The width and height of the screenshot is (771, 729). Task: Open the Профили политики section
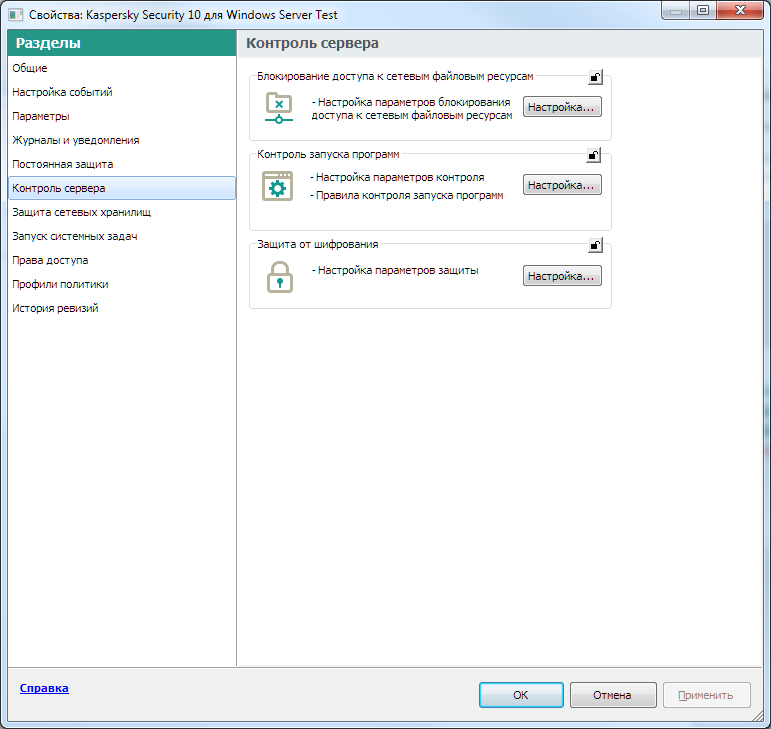(121, 285)
